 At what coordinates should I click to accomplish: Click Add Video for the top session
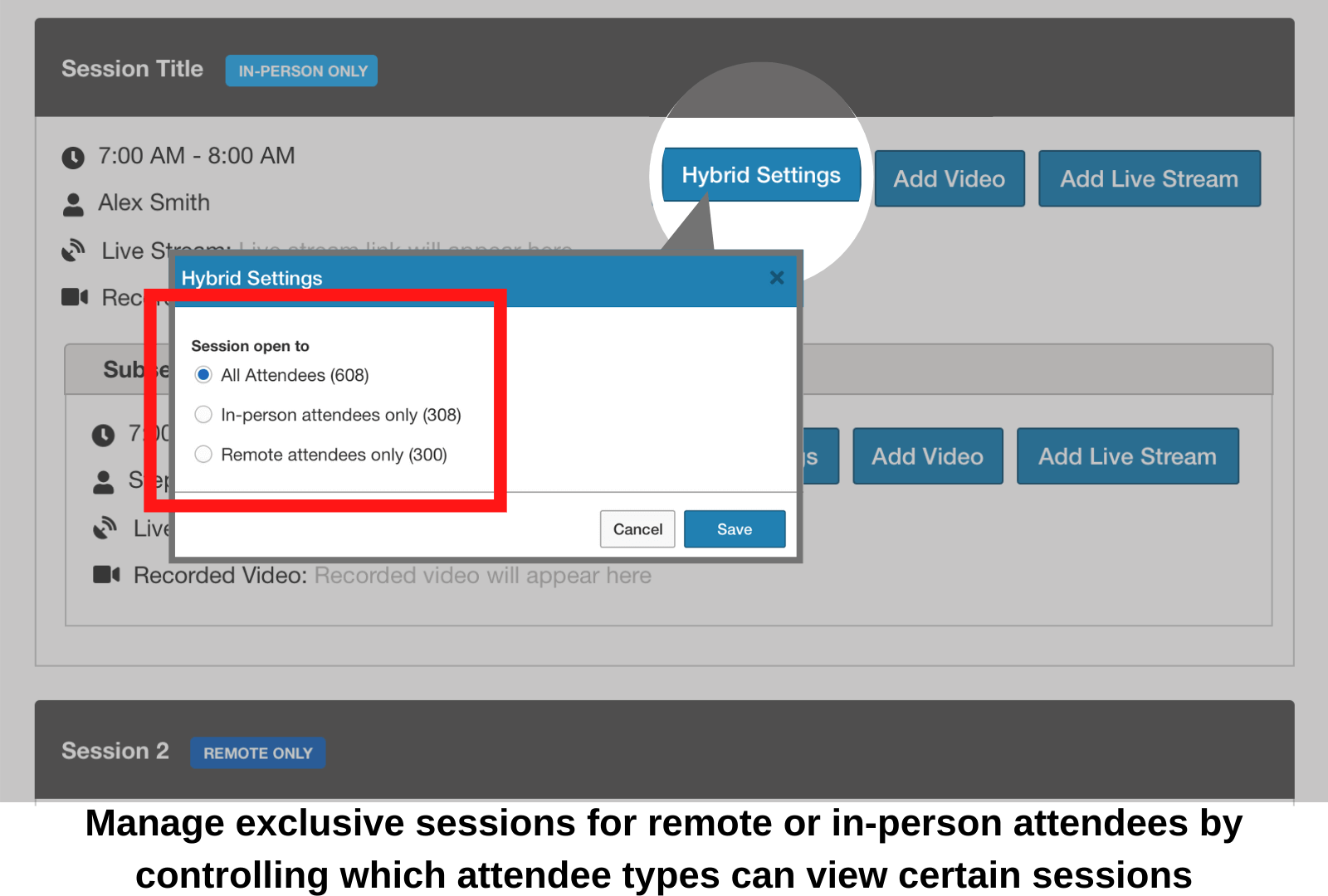point(949,178)
